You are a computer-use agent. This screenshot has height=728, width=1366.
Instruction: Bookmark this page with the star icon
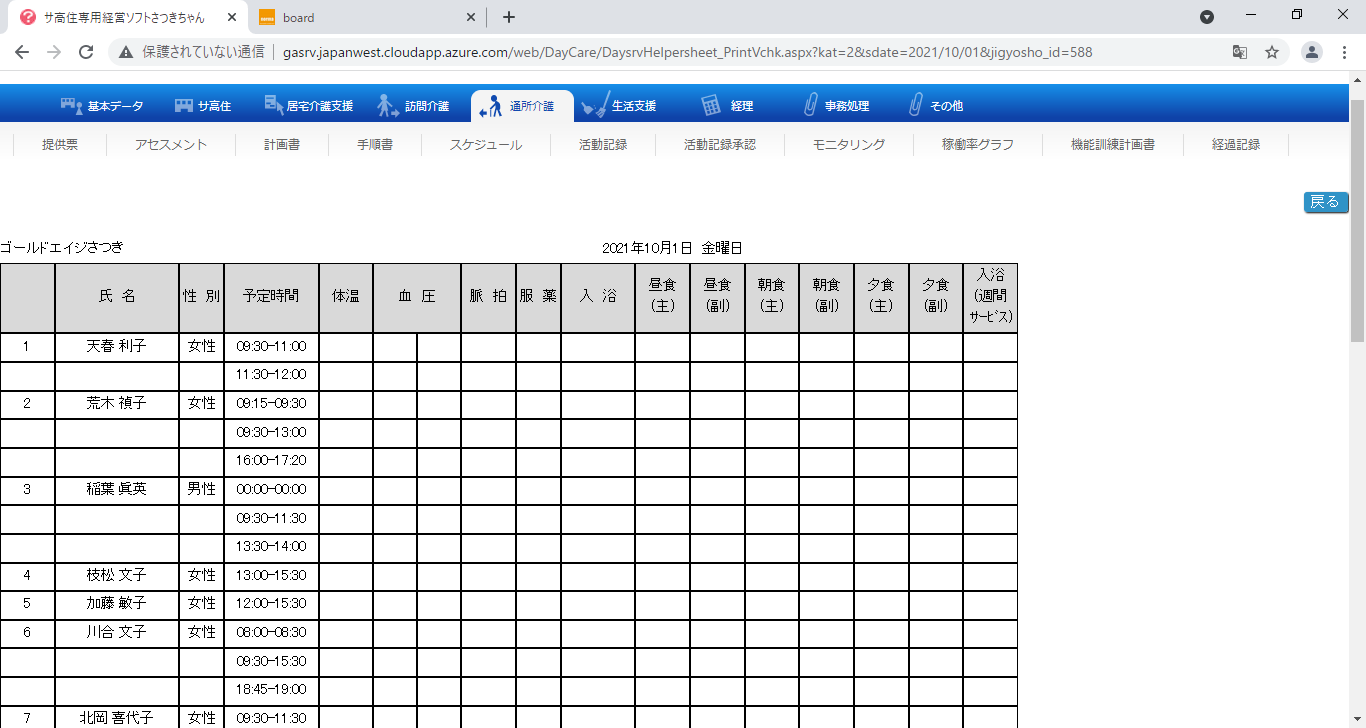(1272, 52)
